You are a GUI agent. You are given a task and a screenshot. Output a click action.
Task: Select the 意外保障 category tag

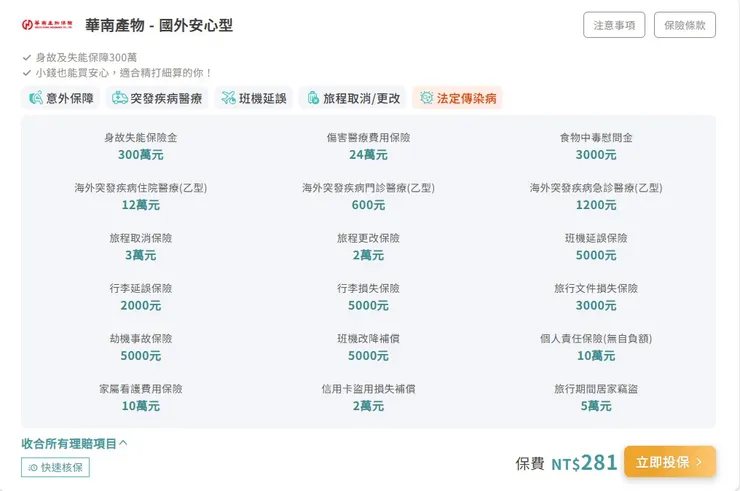(60, 98)
